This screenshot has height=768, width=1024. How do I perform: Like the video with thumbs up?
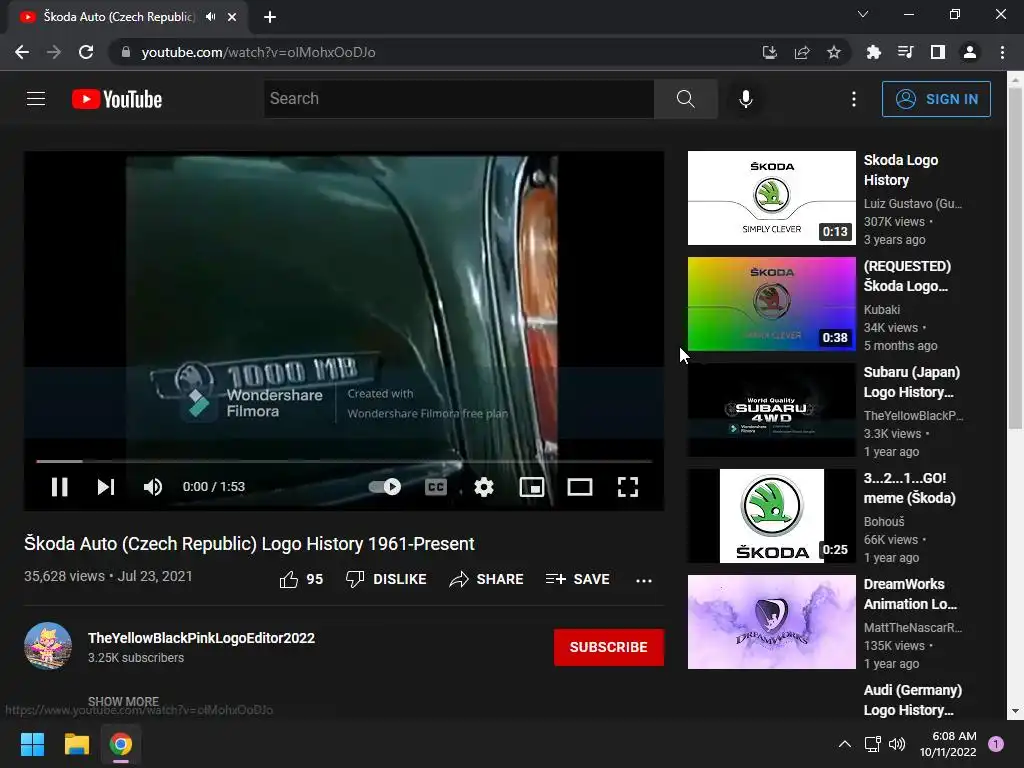click(301, 579)
